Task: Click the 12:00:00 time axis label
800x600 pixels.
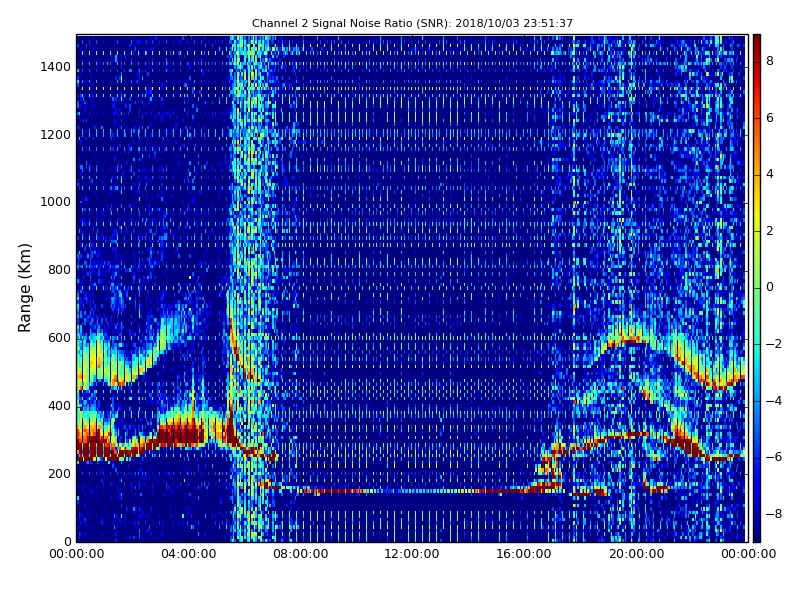Action: [412, 554]
